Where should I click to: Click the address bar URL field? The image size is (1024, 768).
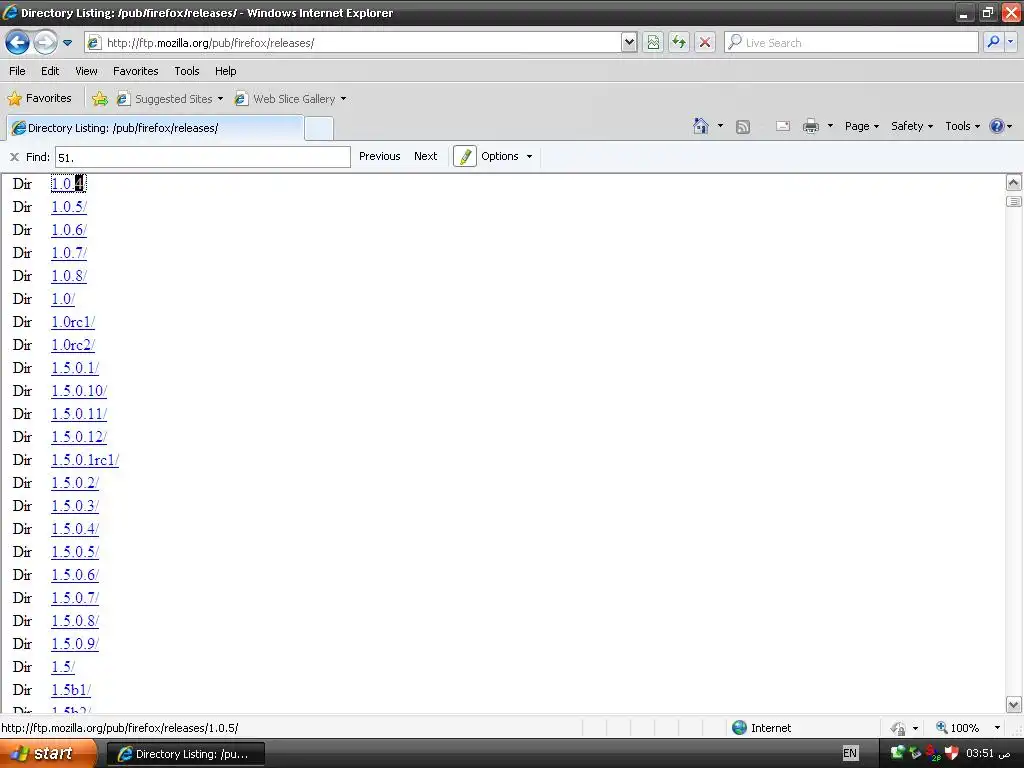pyautogui.click(x=353, y=43)
